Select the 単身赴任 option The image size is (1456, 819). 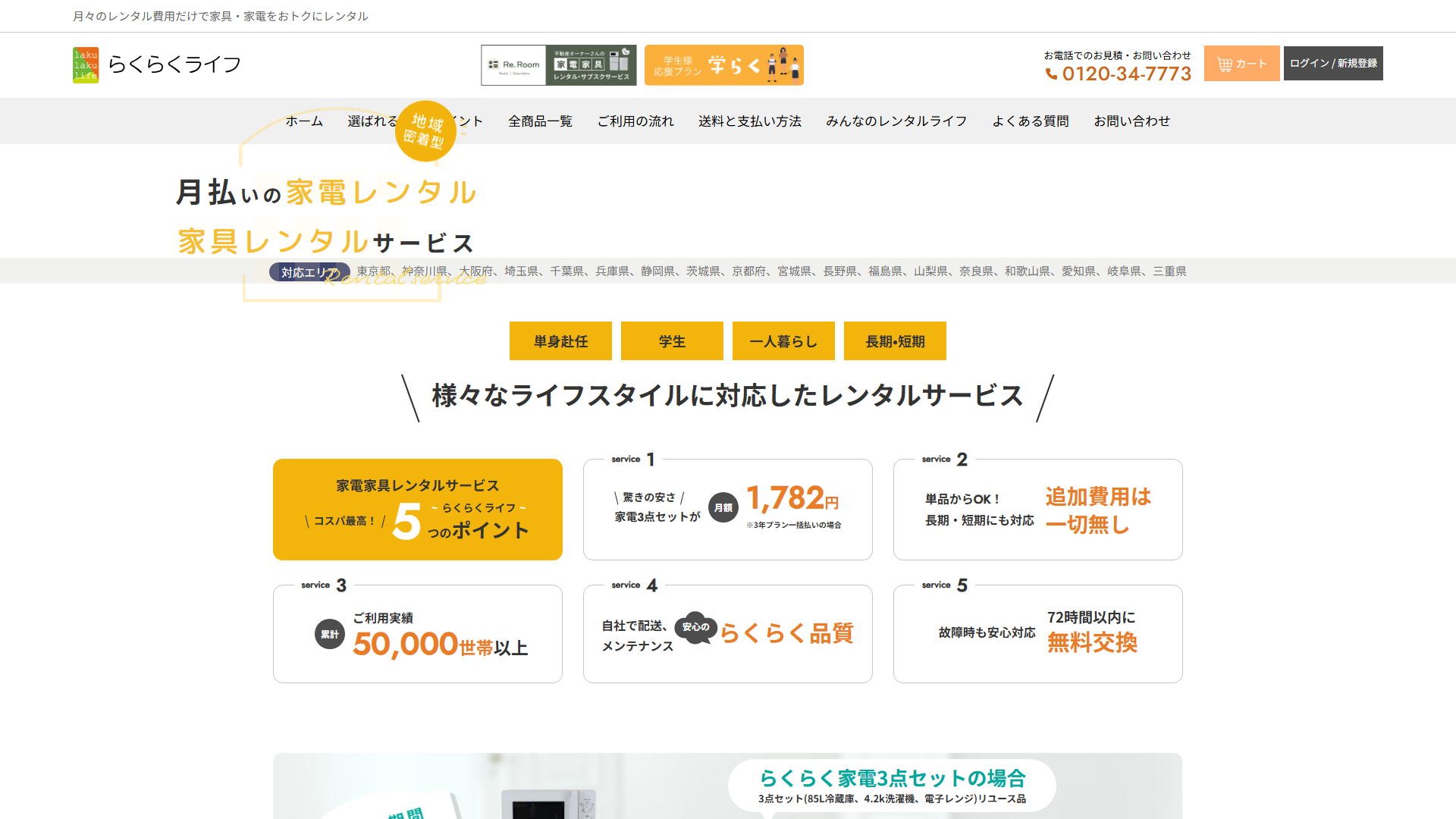[560, 340]
